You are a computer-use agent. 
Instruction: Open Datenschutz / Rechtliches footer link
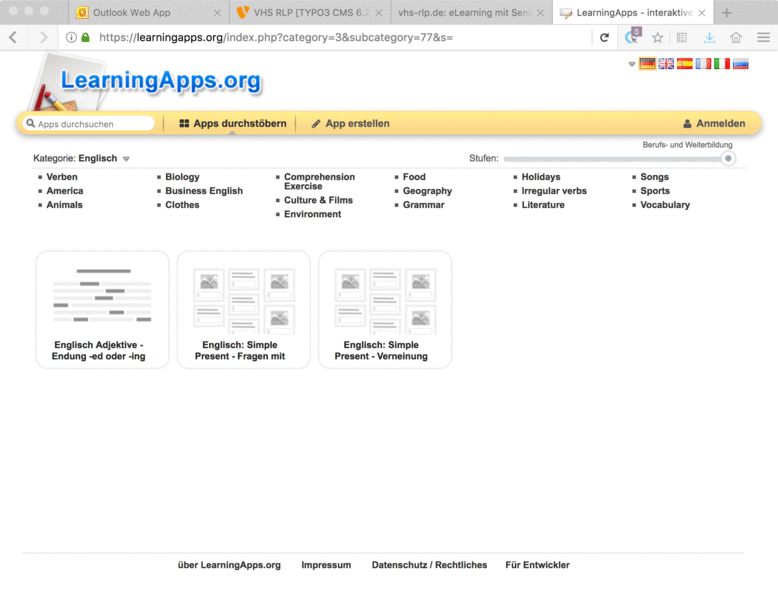click(429, 565)
